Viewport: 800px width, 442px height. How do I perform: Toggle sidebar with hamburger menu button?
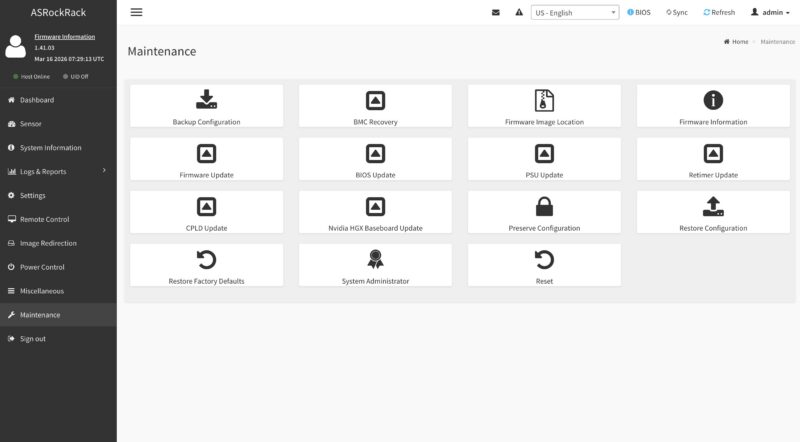[x=136, y=12]
